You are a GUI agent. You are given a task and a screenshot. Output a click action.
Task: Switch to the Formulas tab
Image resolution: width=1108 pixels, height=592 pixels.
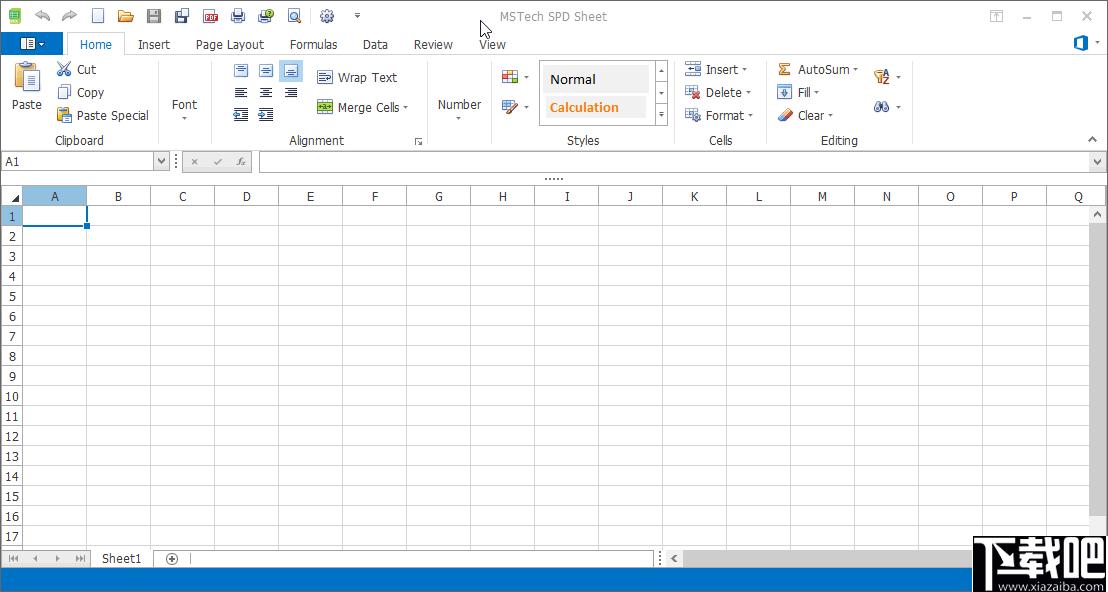click(314, 45)
